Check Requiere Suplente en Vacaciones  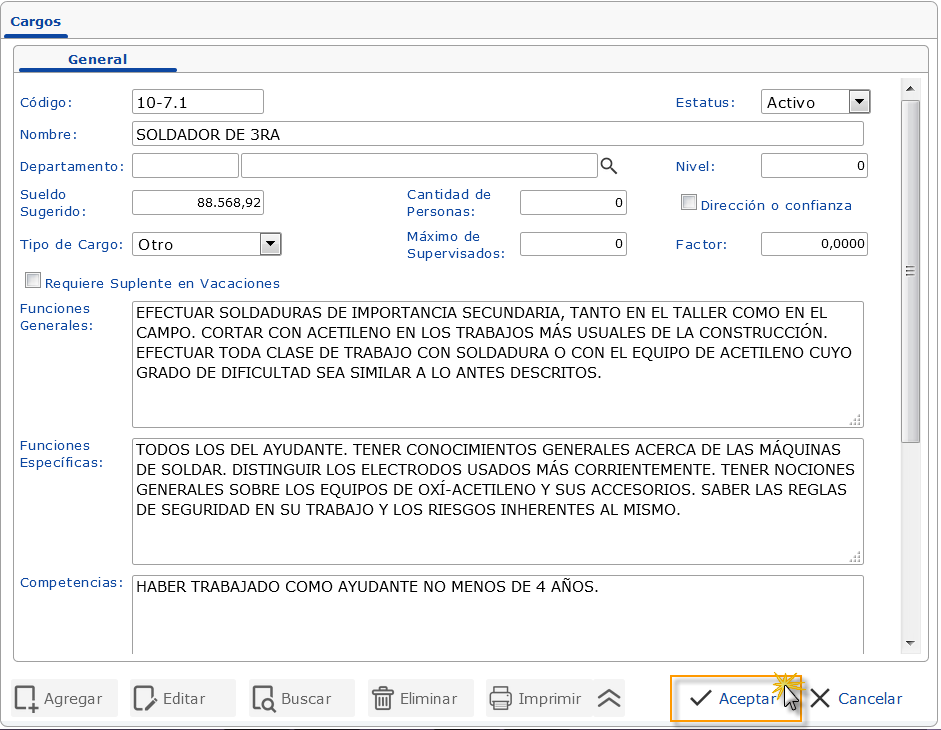(33, 281)
